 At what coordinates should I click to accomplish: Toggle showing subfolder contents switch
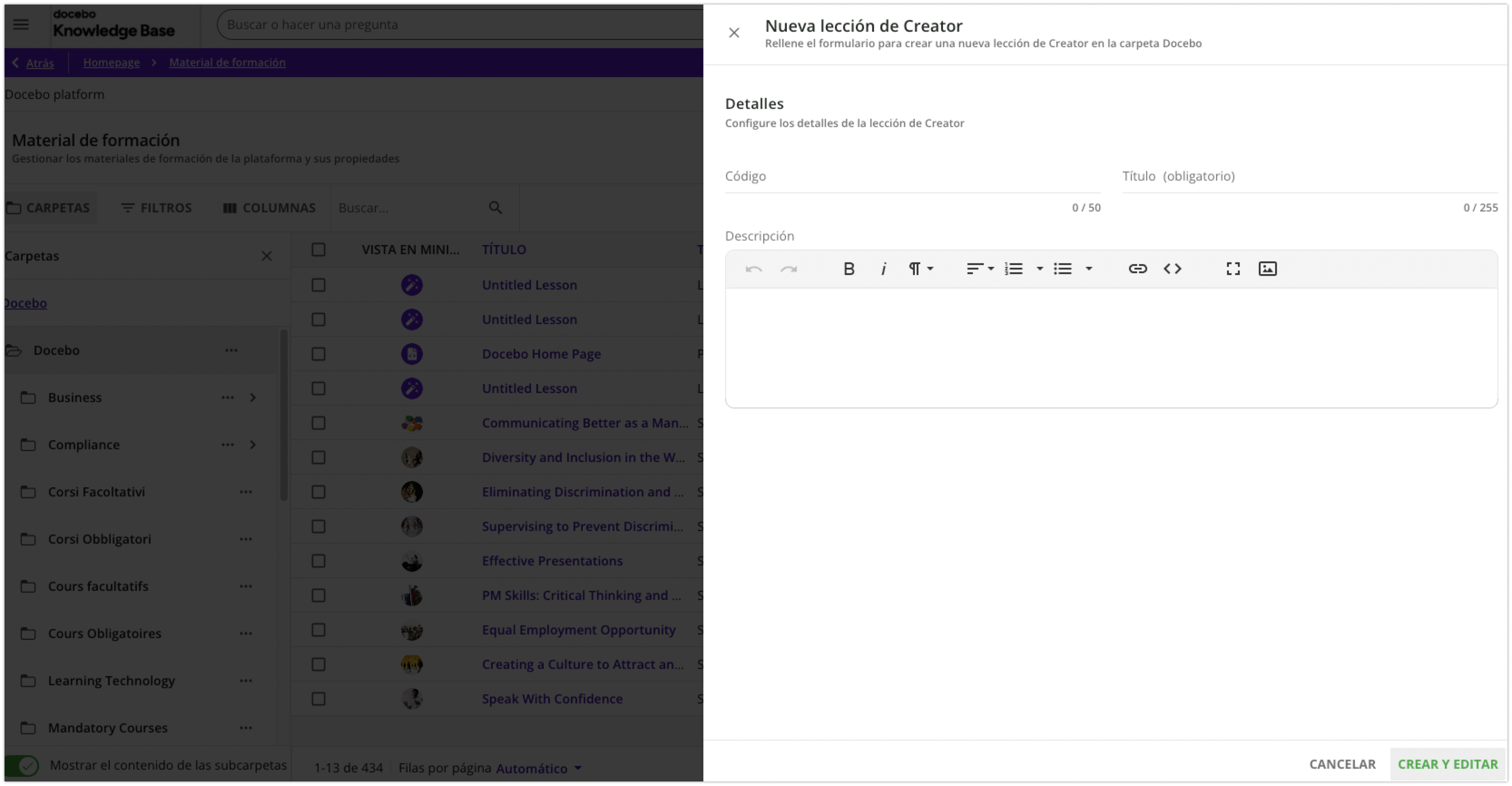(x=22, y=765)
